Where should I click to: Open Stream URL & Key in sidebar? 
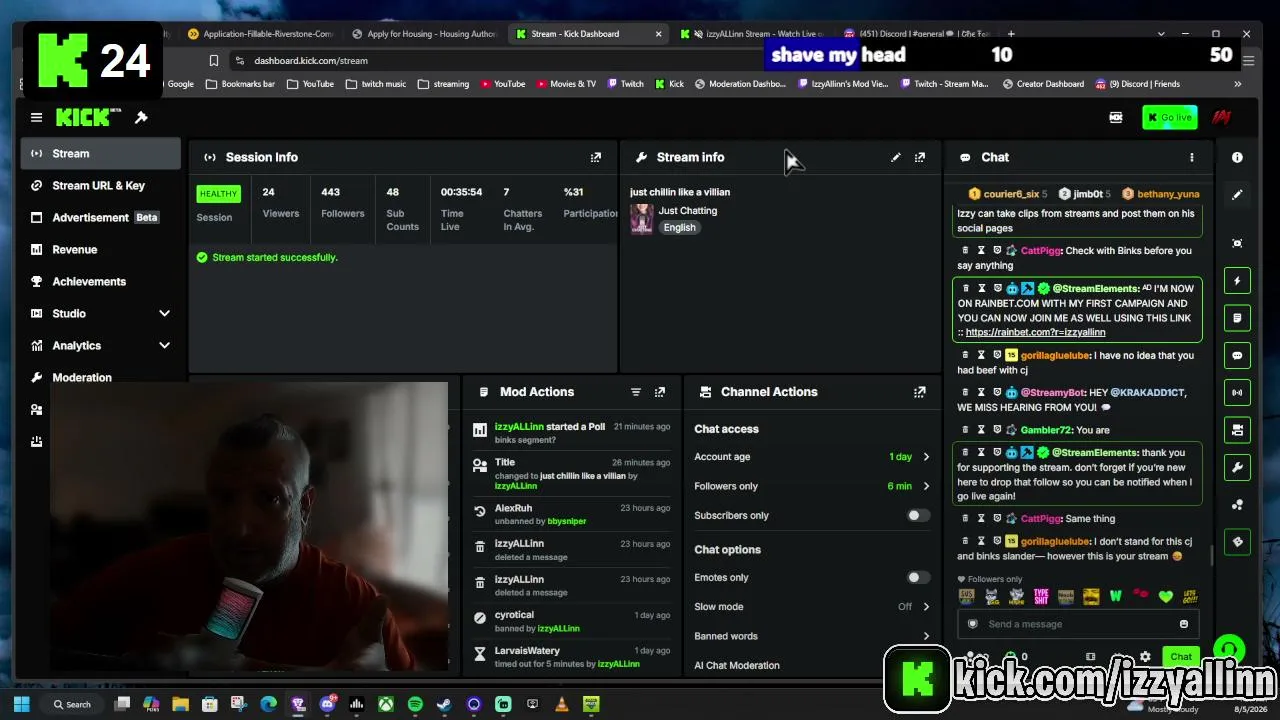[101, 186]
